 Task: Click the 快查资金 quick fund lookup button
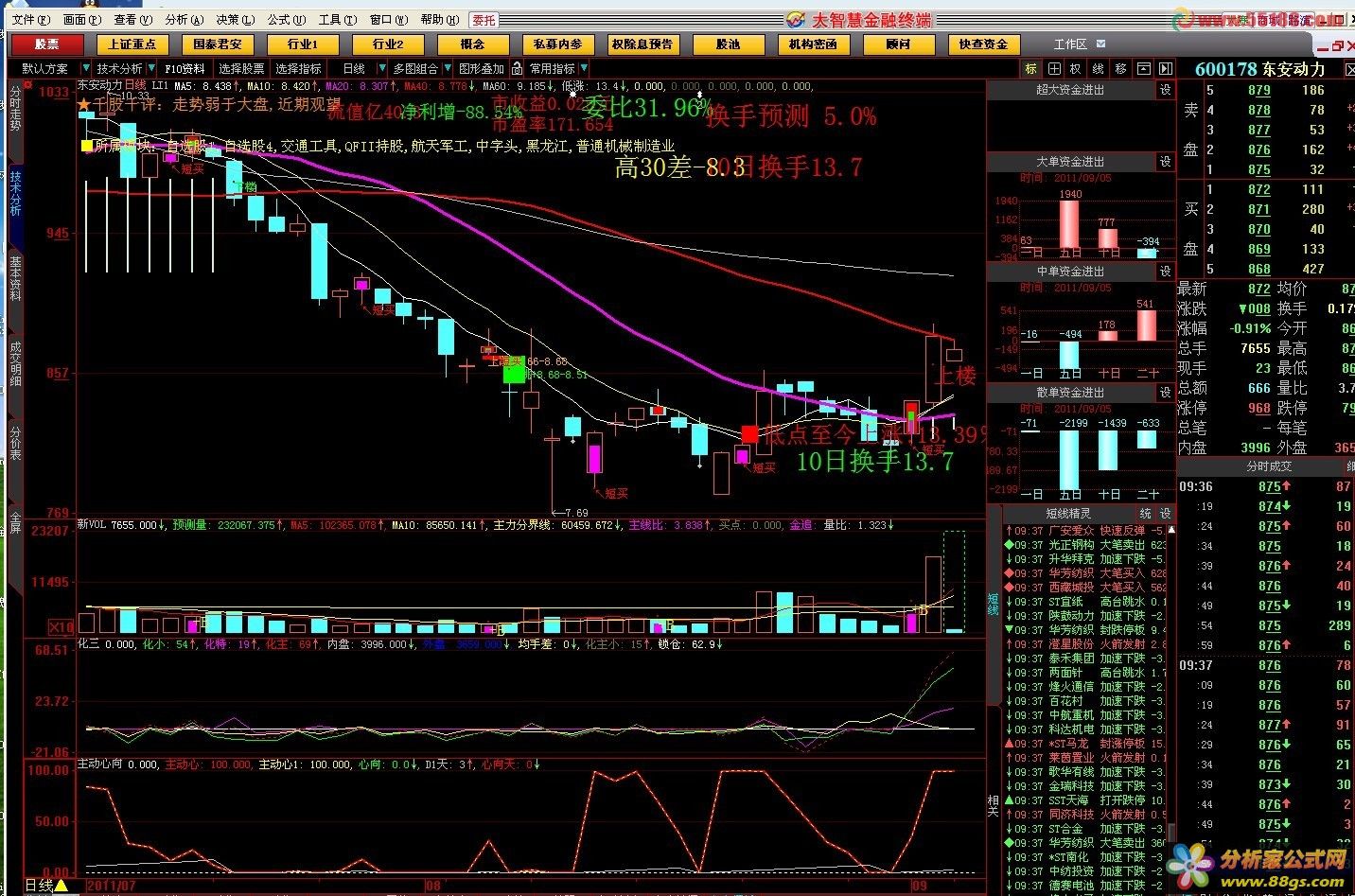(983, 44)
